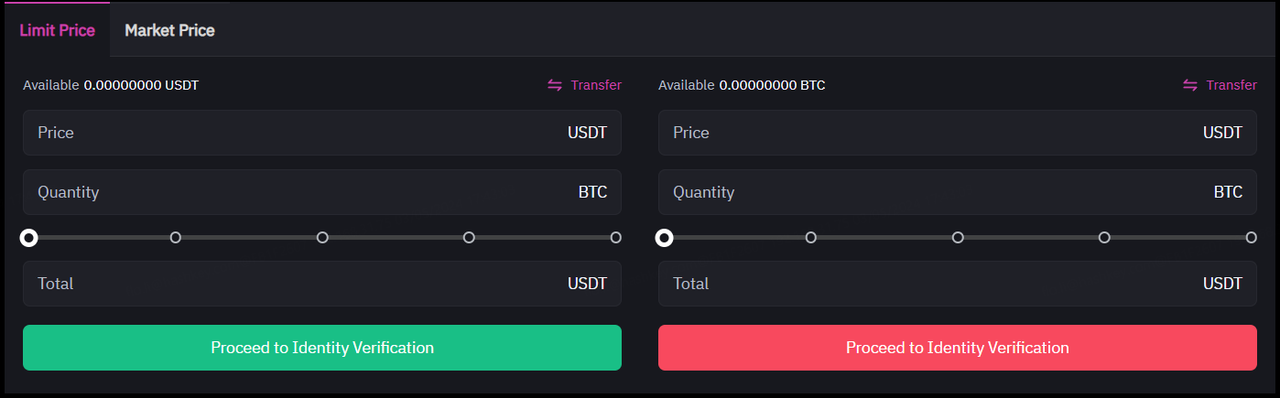1280x398 pixels.
Task: Focus the buy-side Total USDT field
Action: point(322,284)
